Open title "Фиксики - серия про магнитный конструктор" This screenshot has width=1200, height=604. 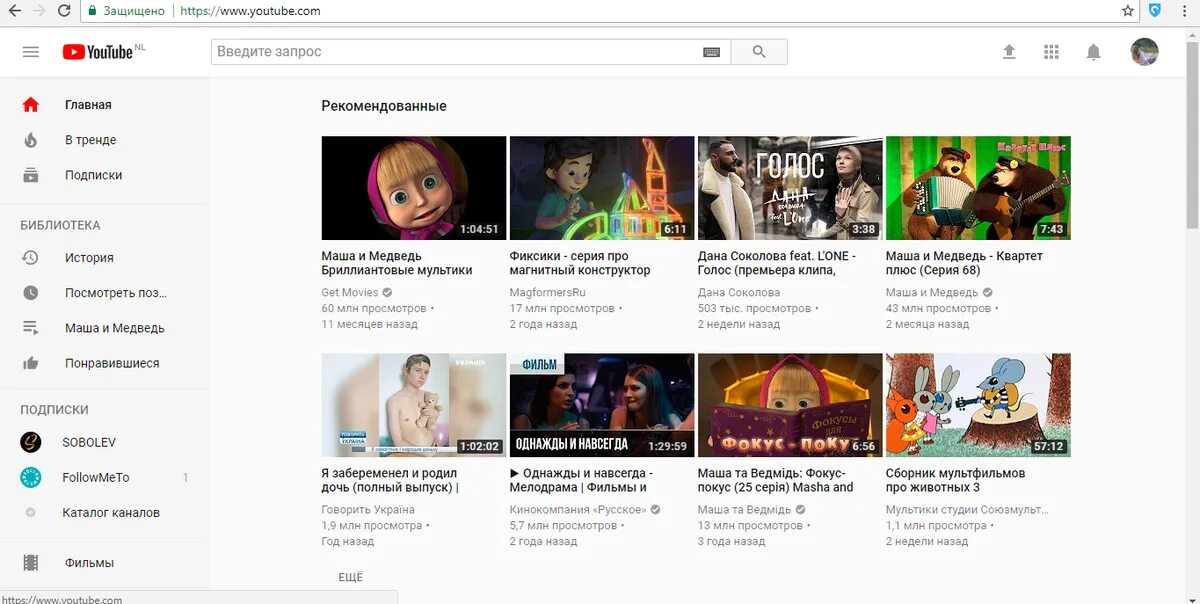coord(580,263)
